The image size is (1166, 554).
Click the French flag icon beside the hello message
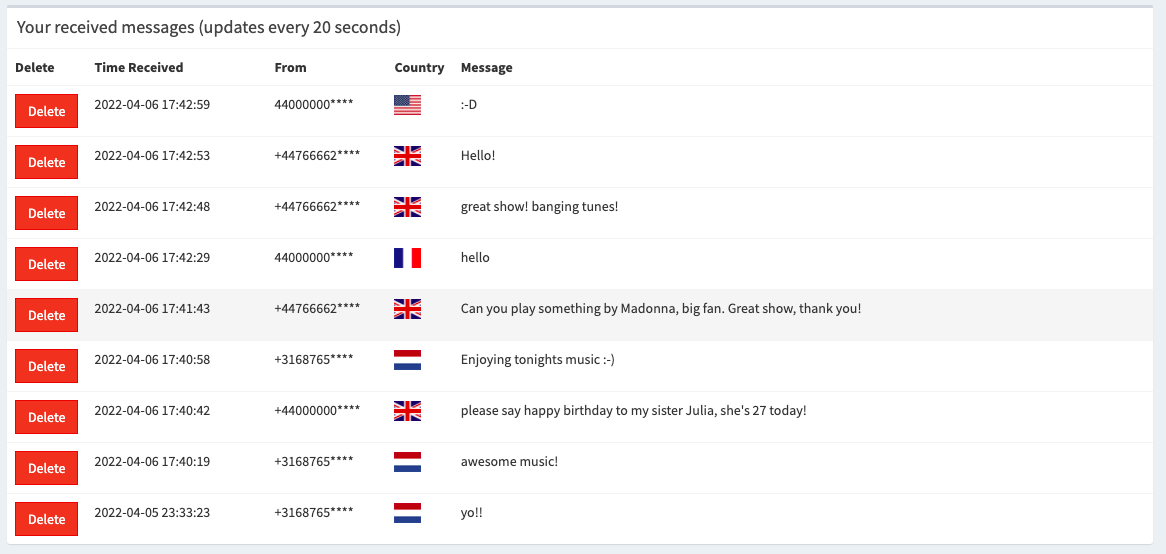pyautogui.click(x=408, y=258)
